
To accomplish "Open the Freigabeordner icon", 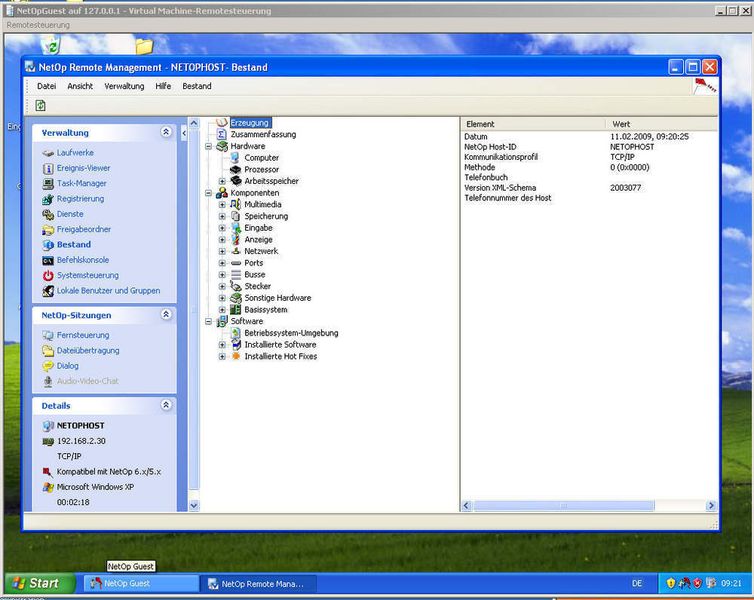I will pyautogui.click(x=48, y=230).
